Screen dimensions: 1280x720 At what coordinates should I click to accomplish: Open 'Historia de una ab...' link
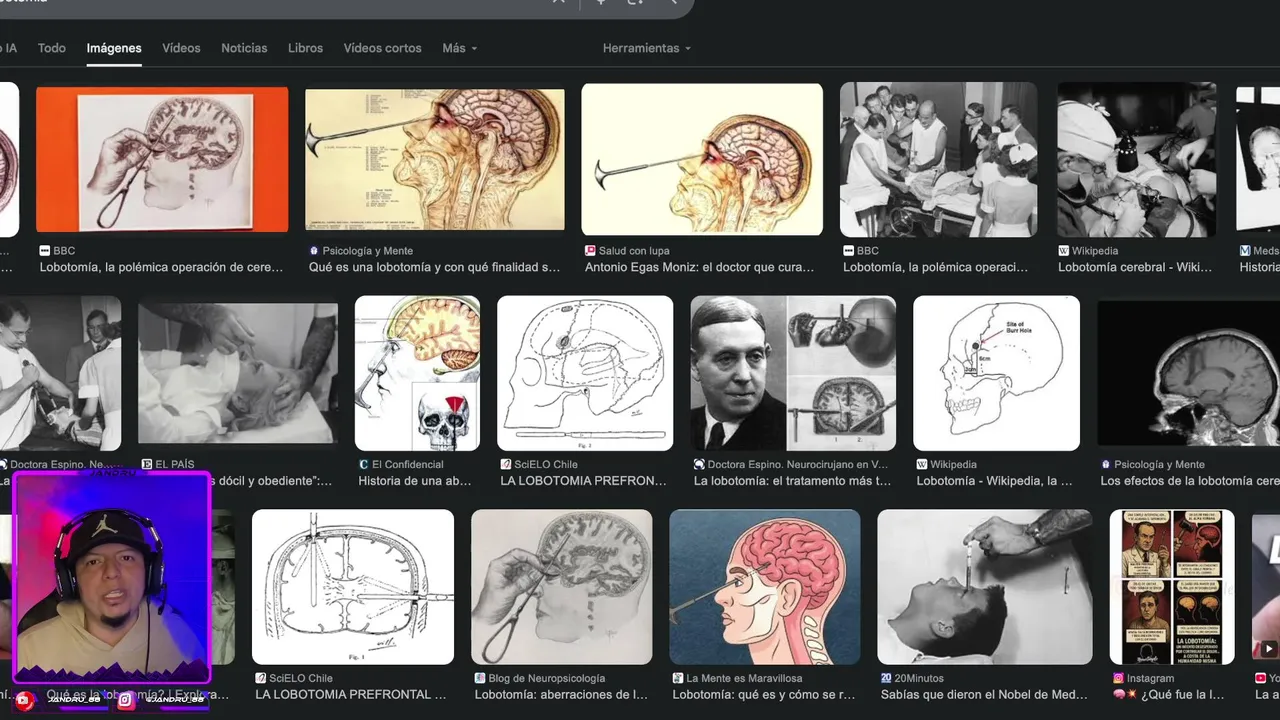(415, 481)
